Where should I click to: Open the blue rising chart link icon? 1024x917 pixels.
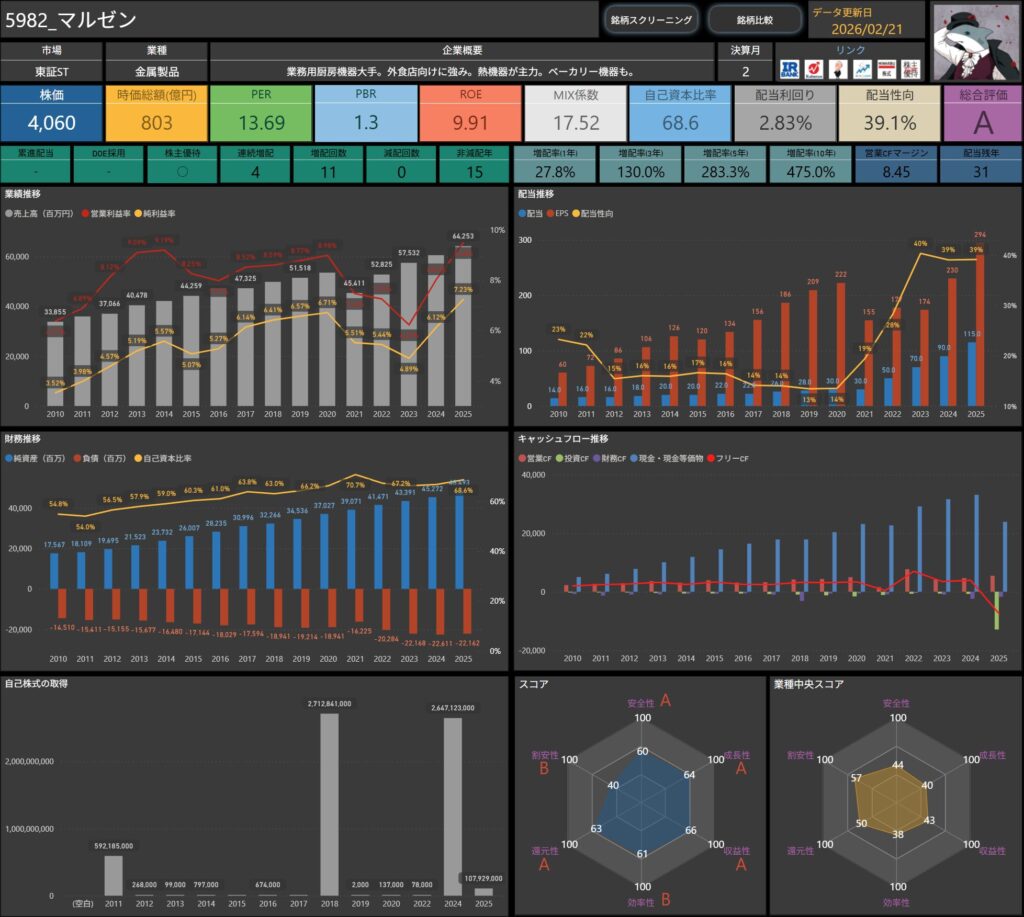tap(862, 69)
